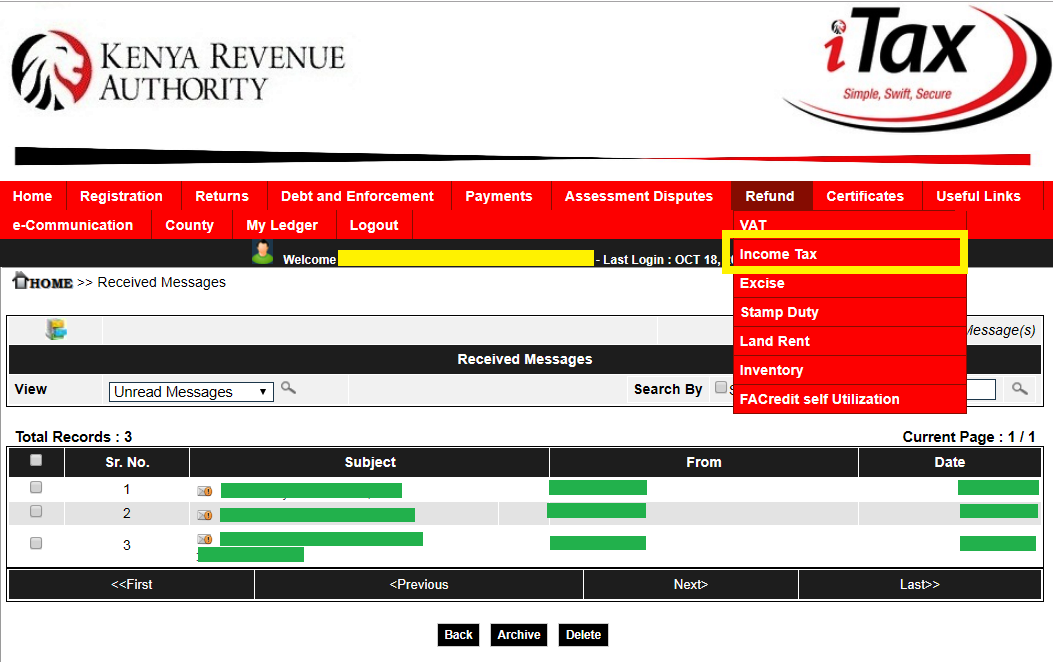Image resolution: width=1053 pixels, height=662 pixels.
Task: Click the Back button
Action: coord(458,634)
